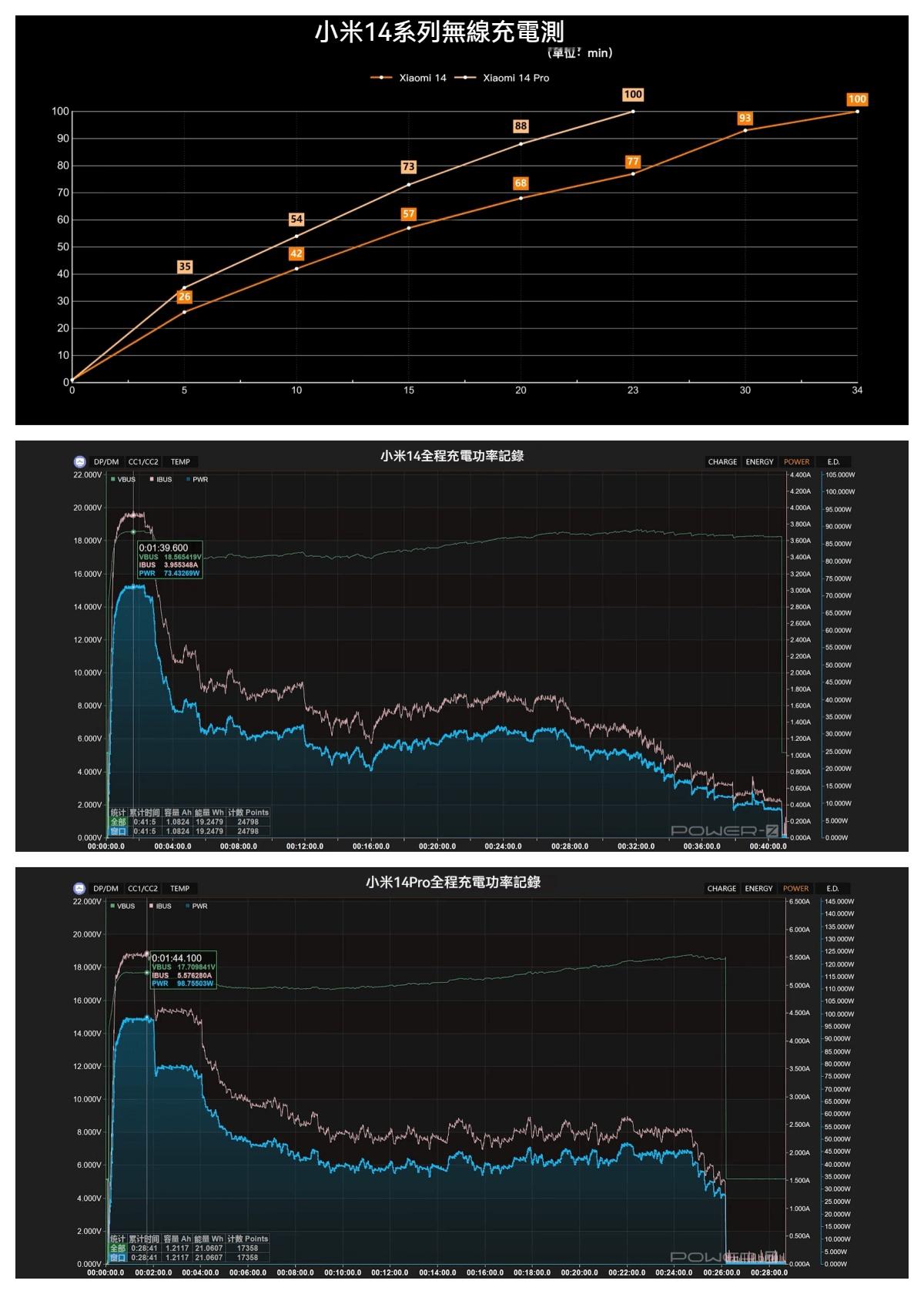Click 21.0607 energy value in the 全部 row
The image size is (924, 1294).
click(x=209, y=1249)
